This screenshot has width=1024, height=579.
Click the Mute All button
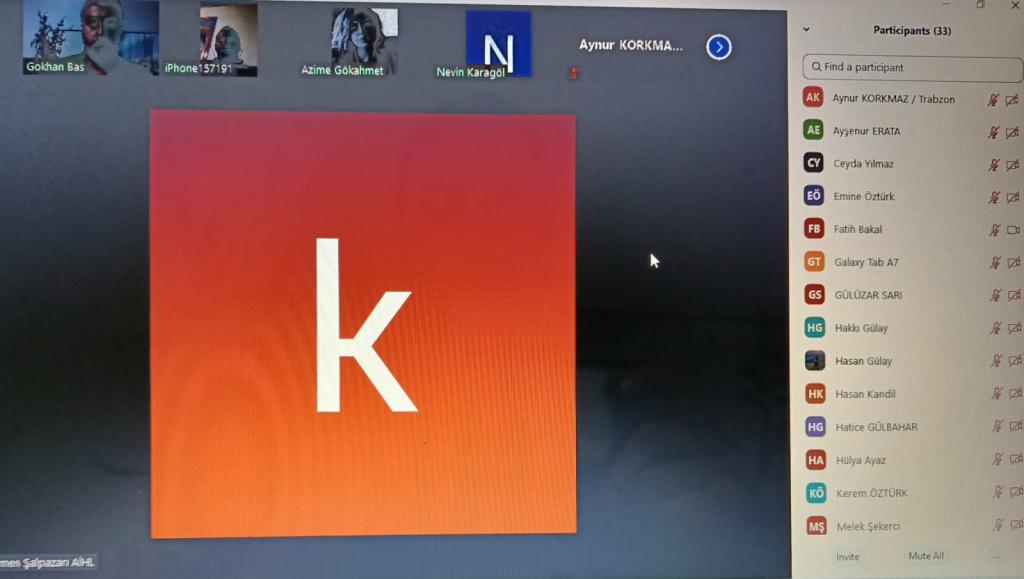click(926, 556)
